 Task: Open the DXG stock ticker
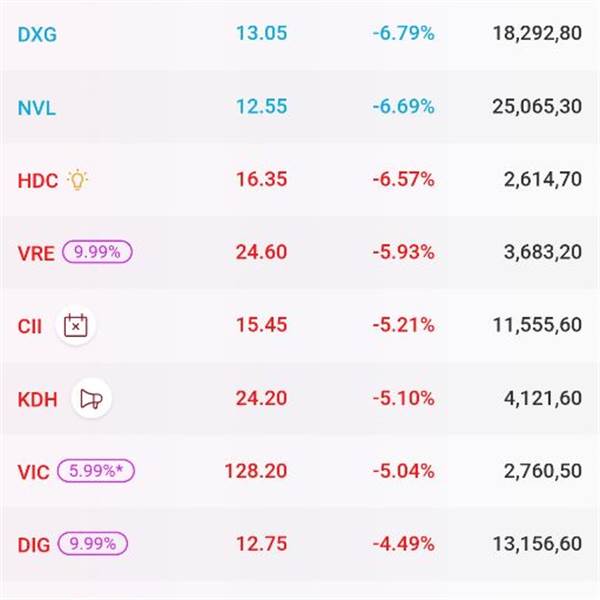pyautogui.click(x=37, y=34)
